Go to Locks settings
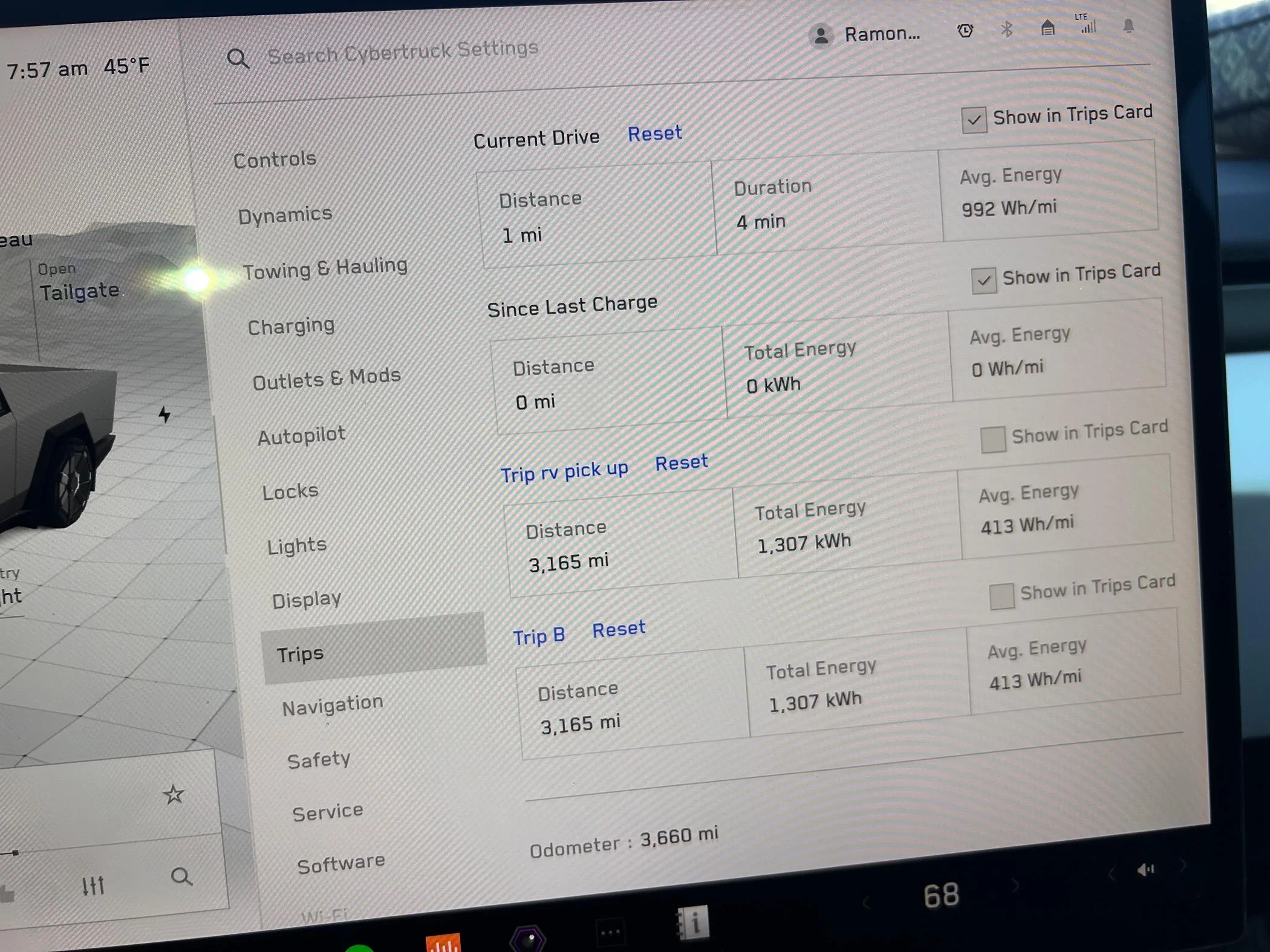The height and width of the screenshot is (952, 1270). coord(290,491)
